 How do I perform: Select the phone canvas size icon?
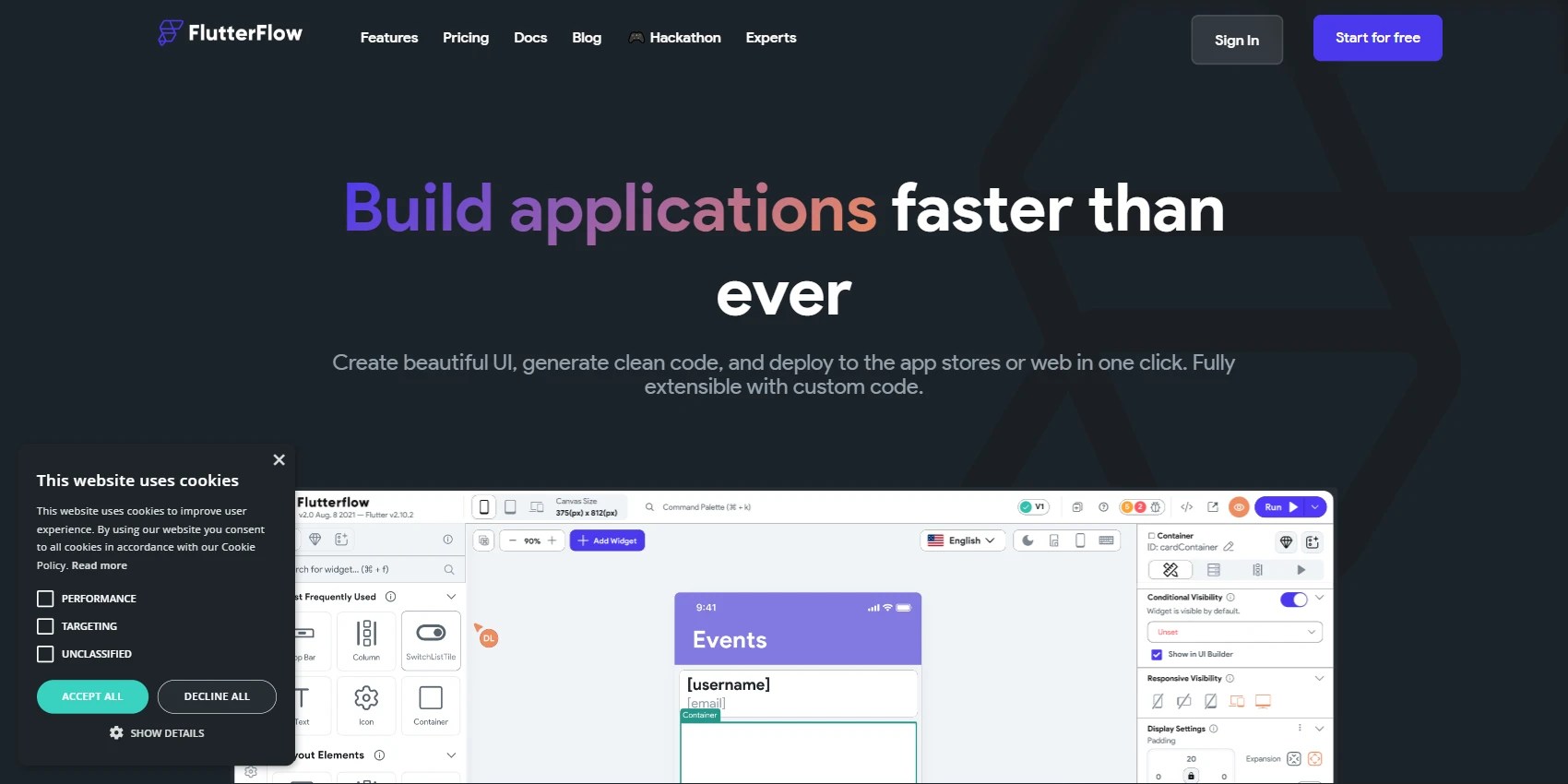pyautogui.click(x=484, y=507)
